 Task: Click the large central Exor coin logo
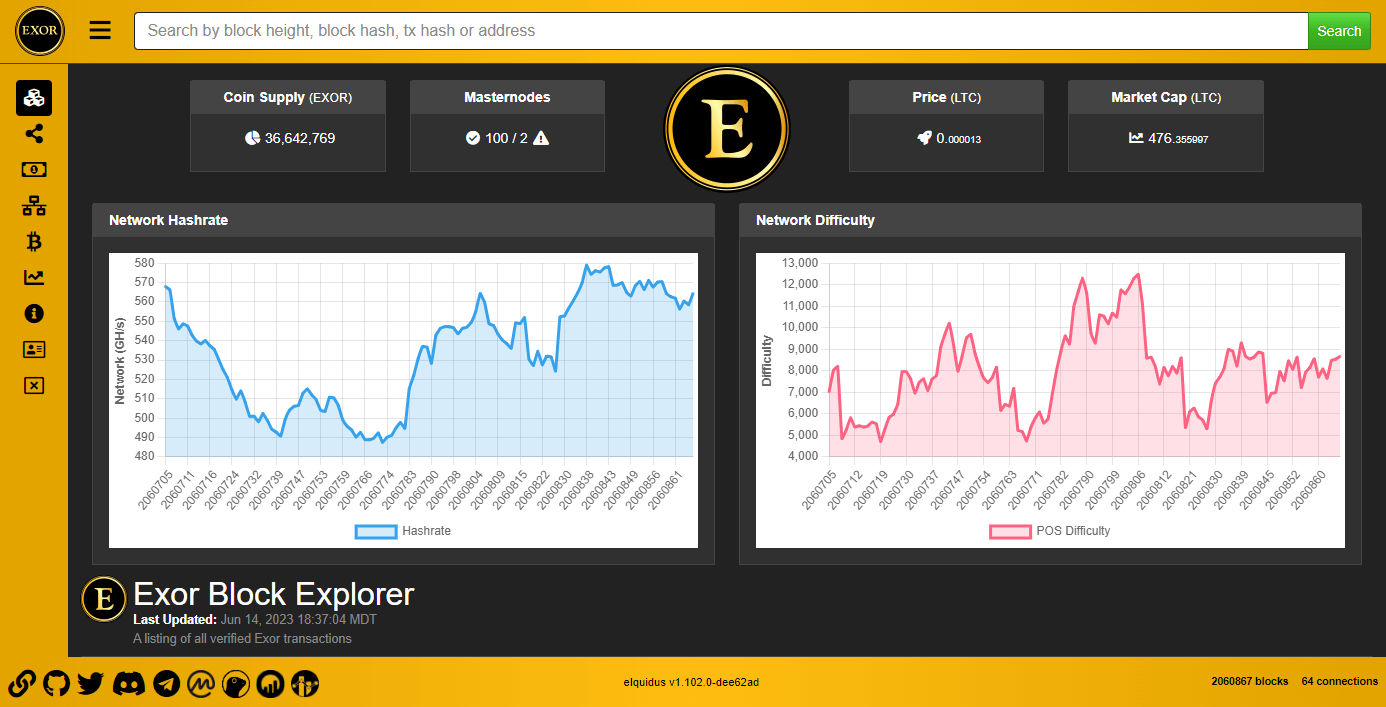pos(727,129)
